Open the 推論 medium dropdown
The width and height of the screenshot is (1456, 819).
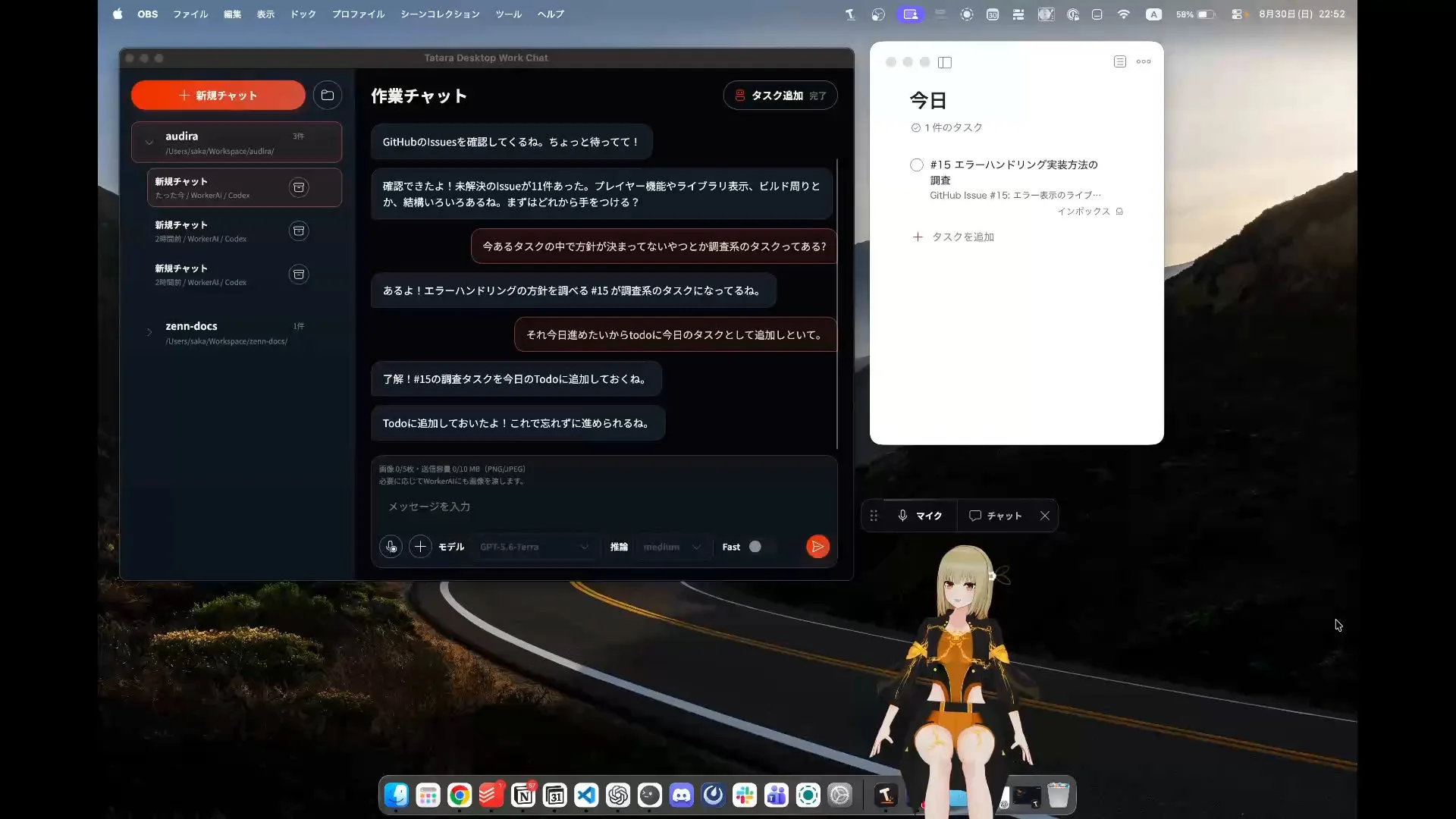673,547
